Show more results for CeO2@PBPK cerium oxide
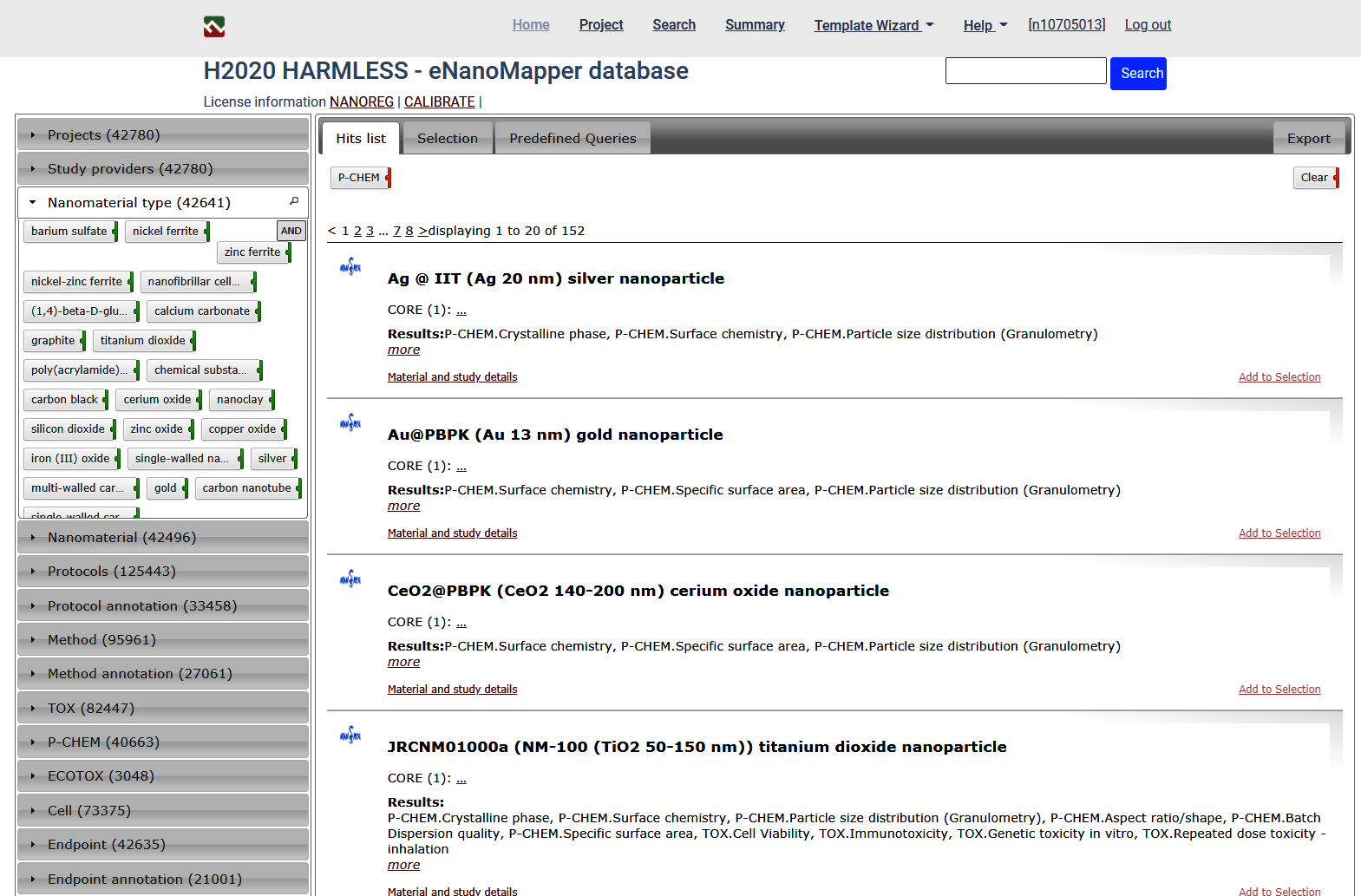 click(403, 662)
